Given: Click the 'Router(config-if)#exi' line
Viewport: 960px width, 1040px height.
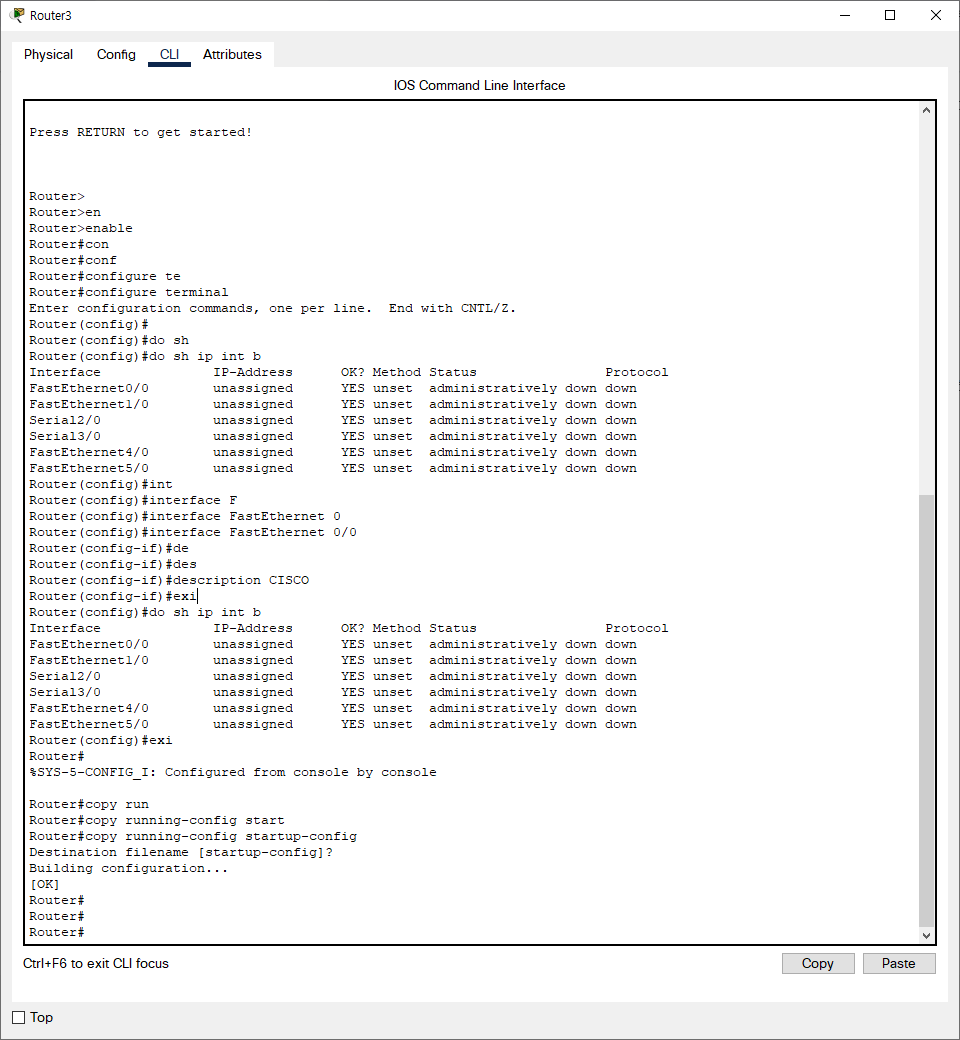Looking at the screenshot, I should (113, 596).
